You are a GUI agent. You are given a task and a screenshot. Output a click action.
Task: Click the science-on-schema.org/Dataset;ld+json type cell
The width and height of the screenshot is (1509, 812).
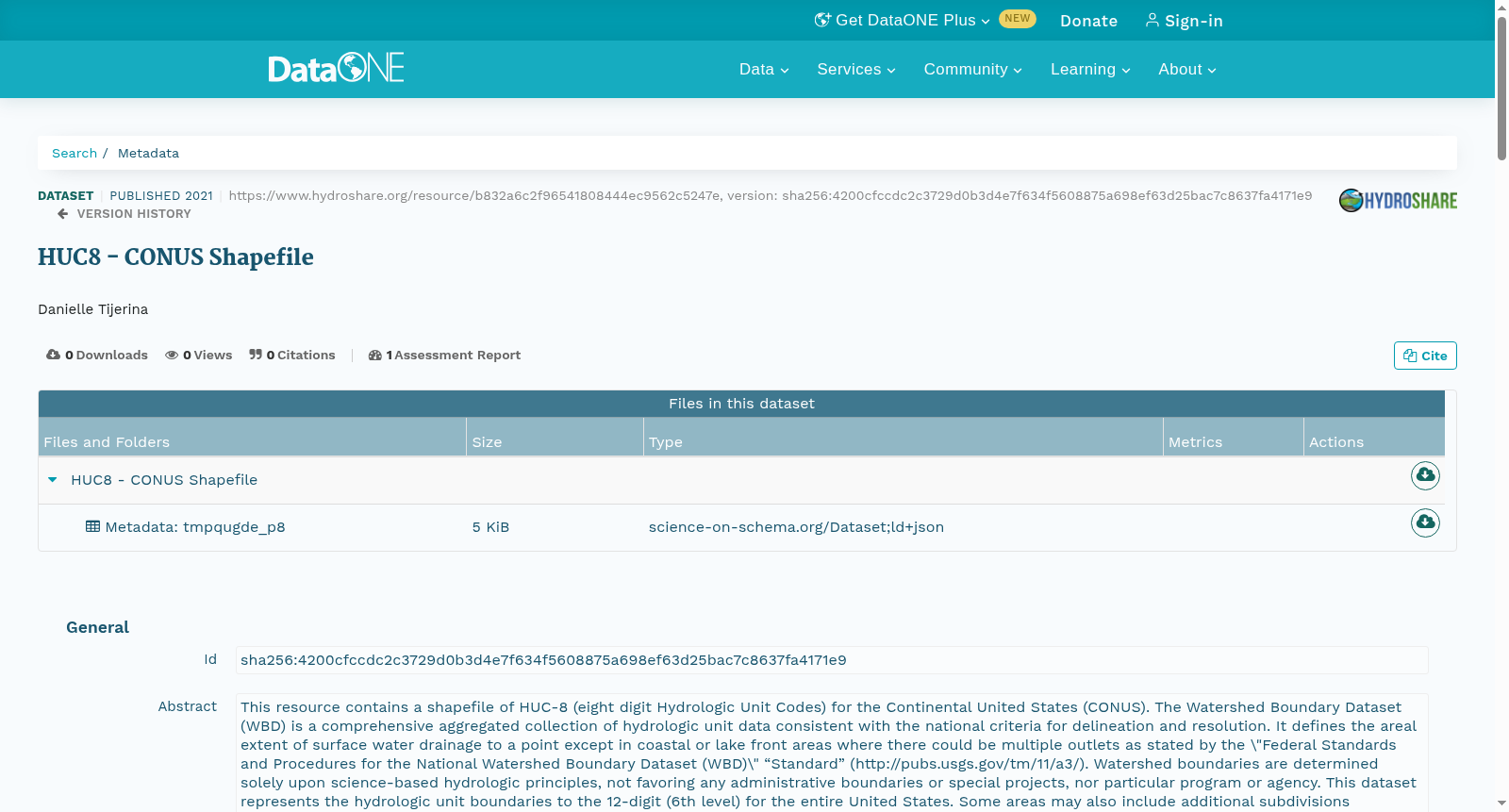click(x=796, y=527)
